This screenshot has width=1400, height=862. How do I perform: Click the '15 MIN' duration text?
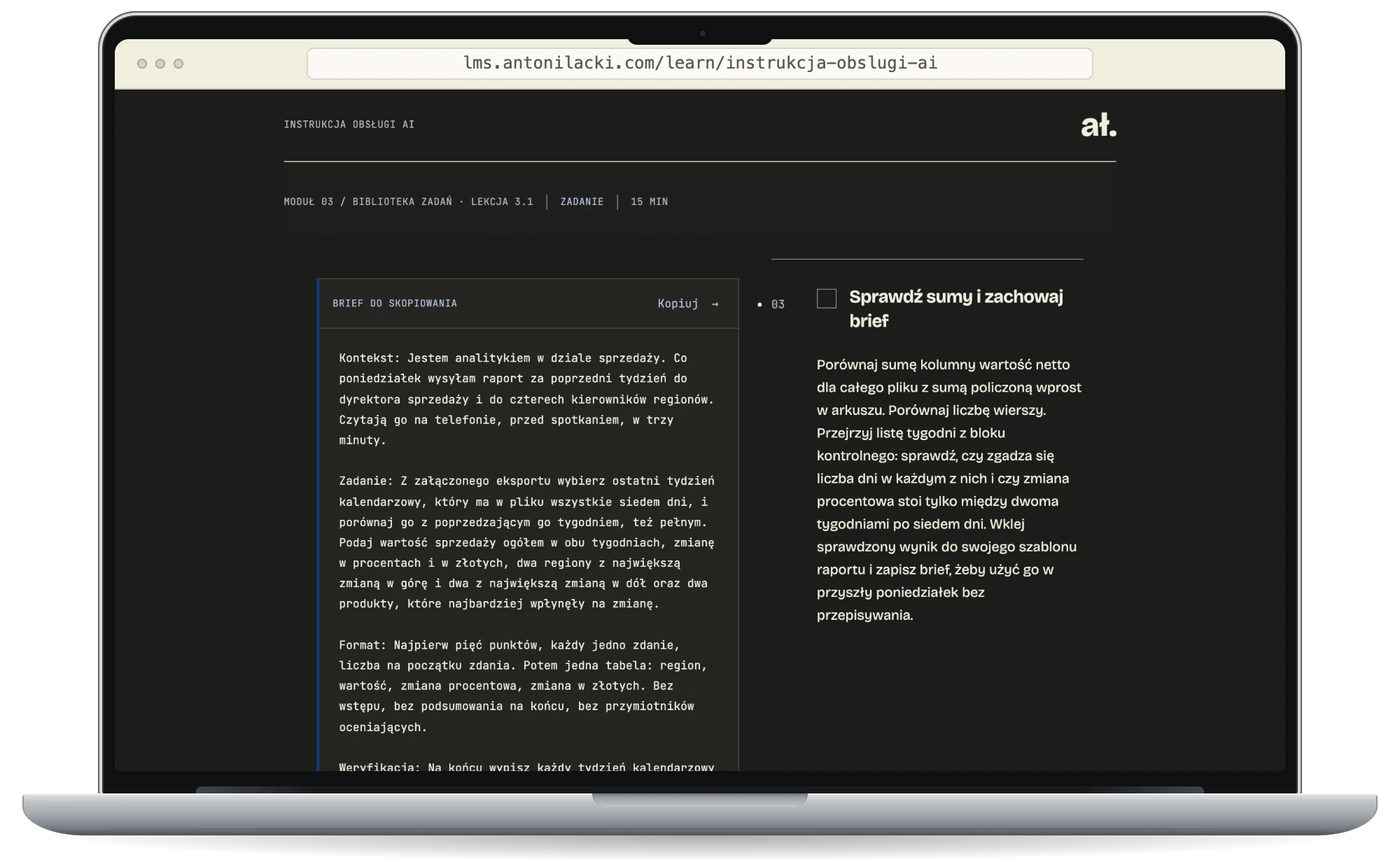coord(650,202)
